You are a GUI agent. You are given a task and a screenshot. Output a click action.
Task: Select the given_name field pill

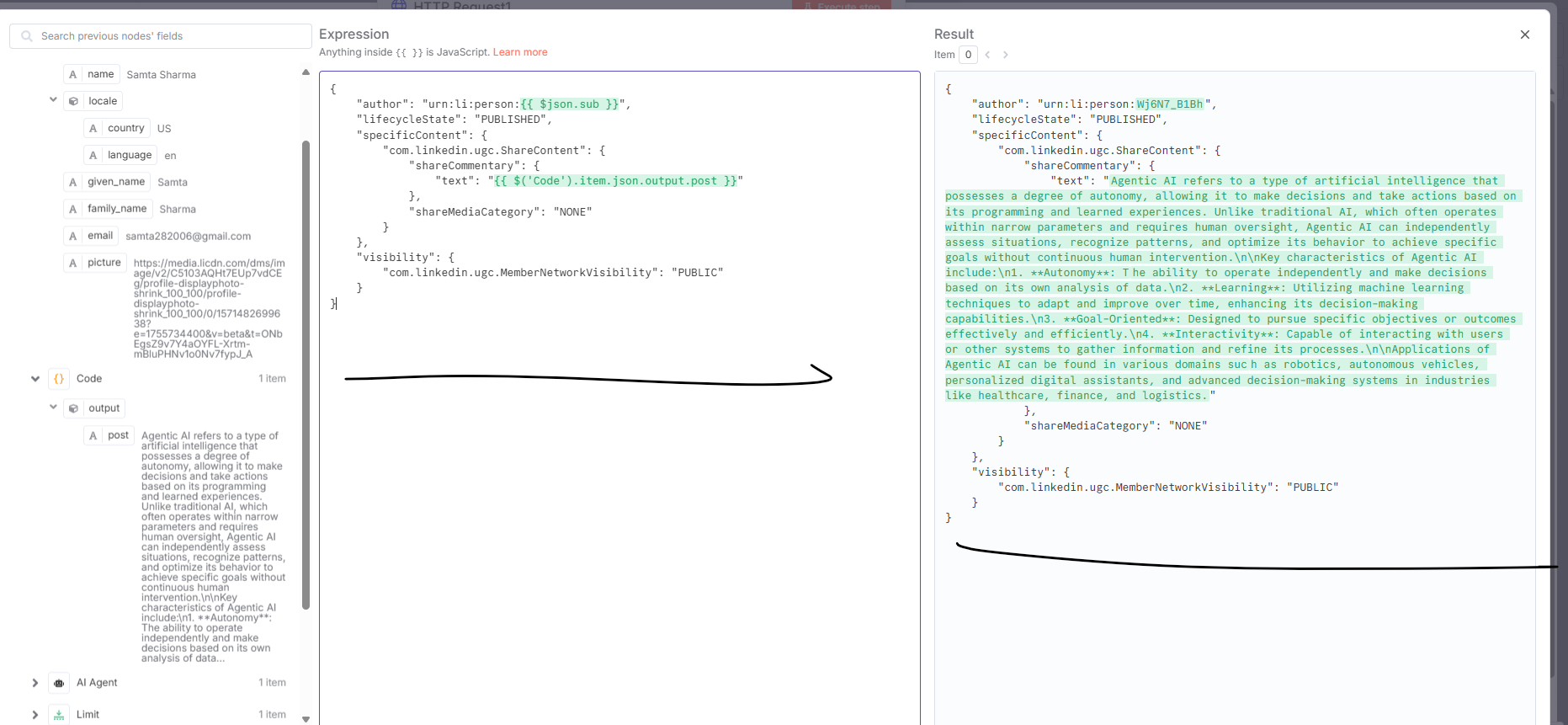click(x=115, y=182)
